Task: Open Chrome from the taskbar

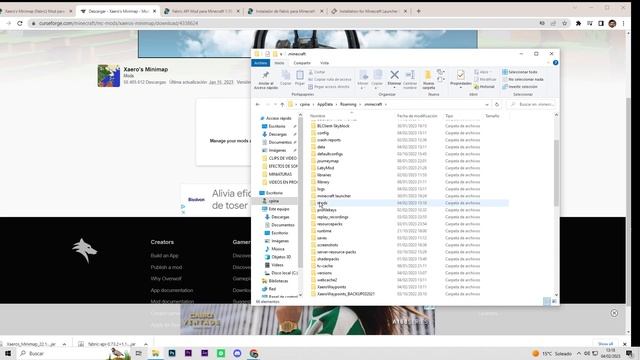Action: pos(254,353)
